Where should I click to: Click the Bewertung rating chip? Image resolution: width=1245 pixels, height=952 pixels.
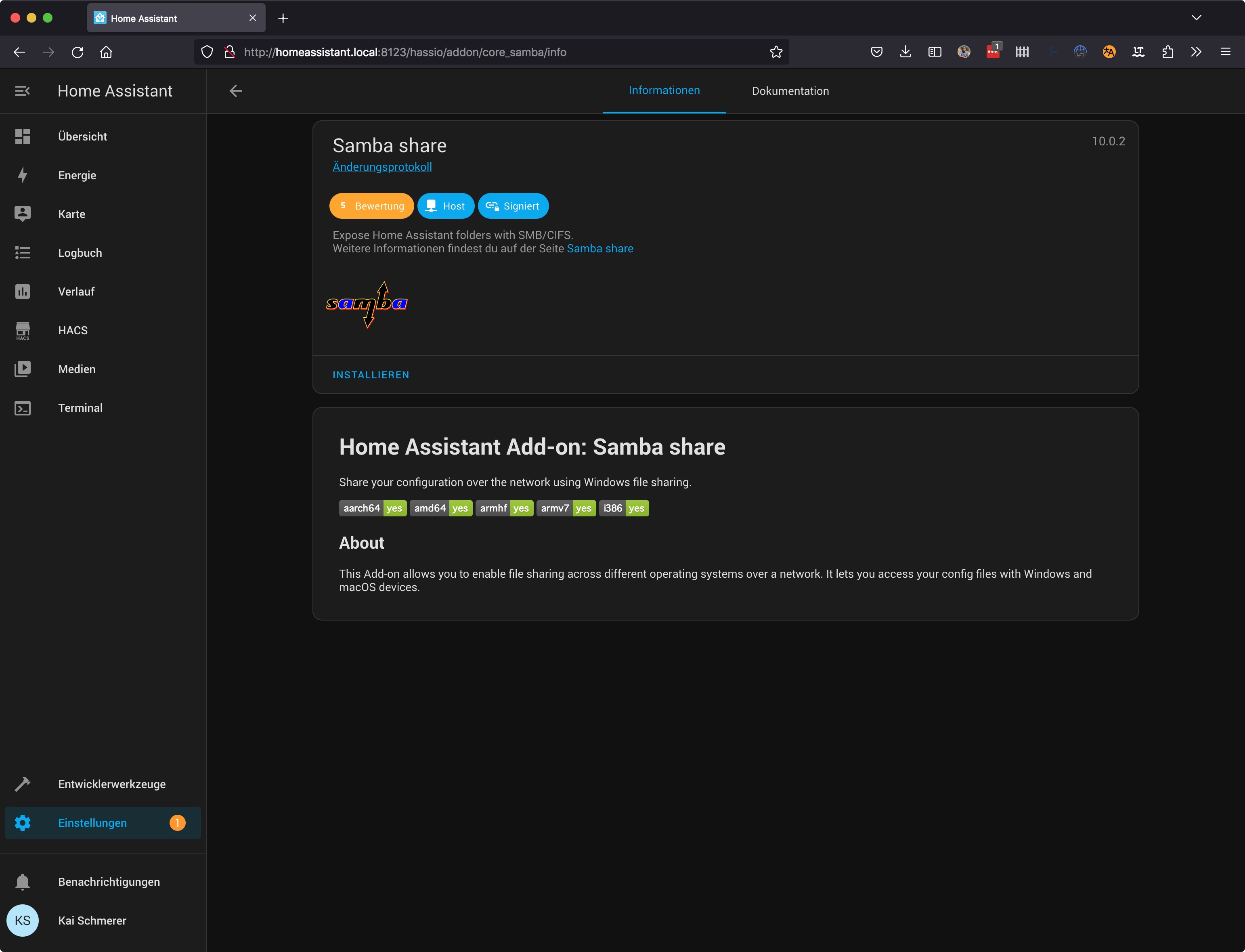click(x=372, y=205)
